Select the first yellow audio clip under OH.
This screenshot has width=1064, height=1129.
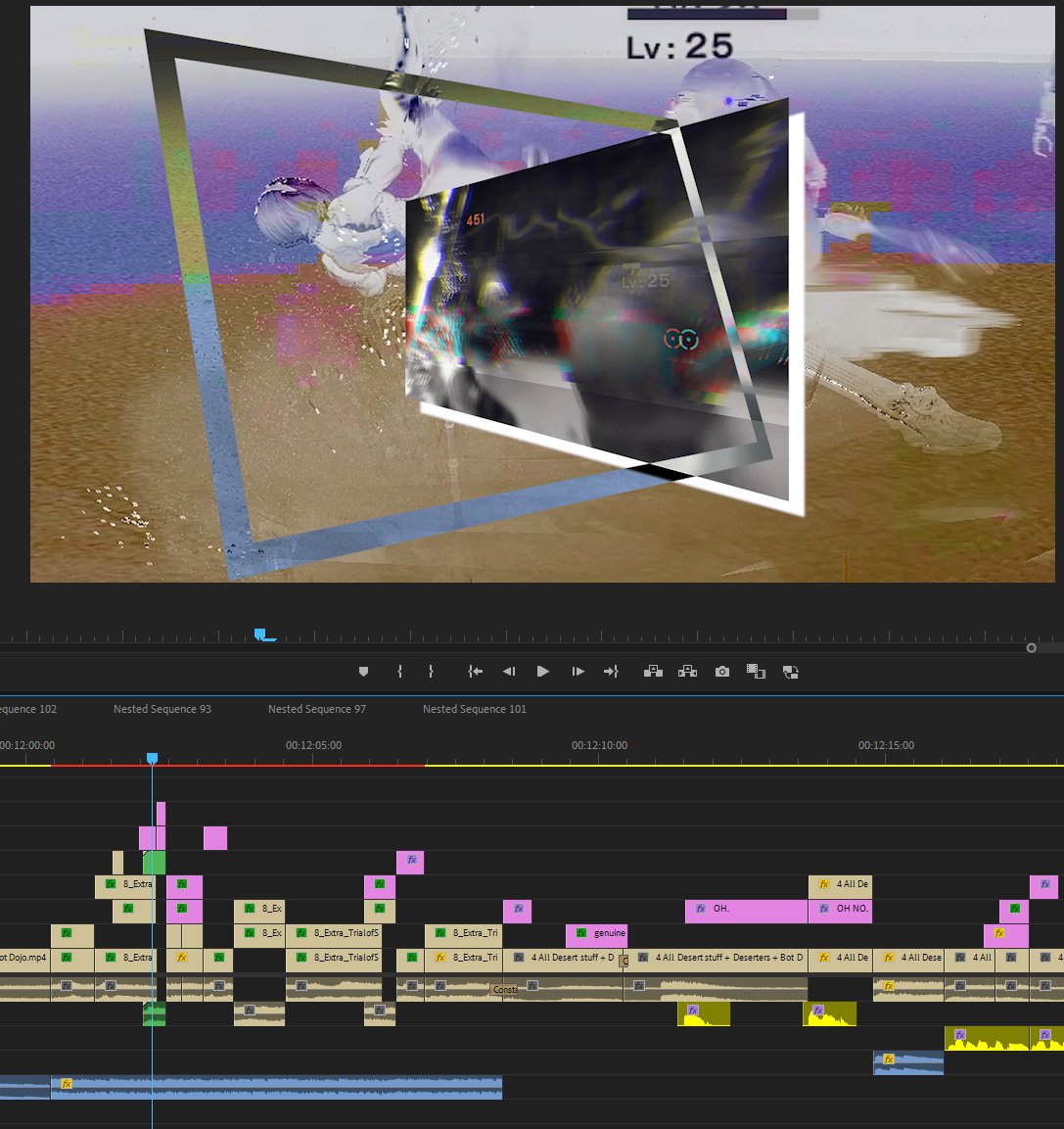coord(704,1013)
